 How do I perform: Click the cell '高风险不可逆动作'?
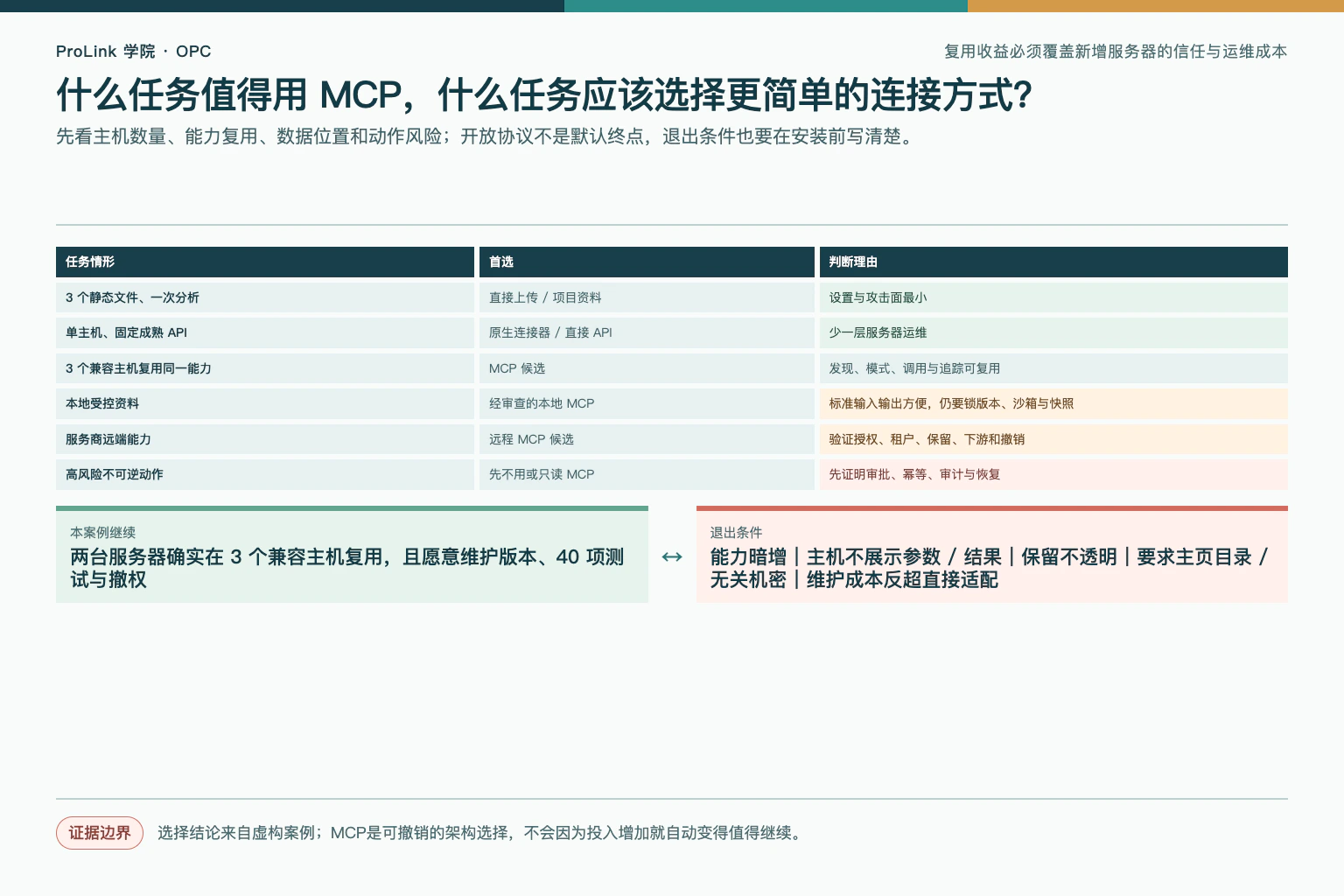click(265, 474)
